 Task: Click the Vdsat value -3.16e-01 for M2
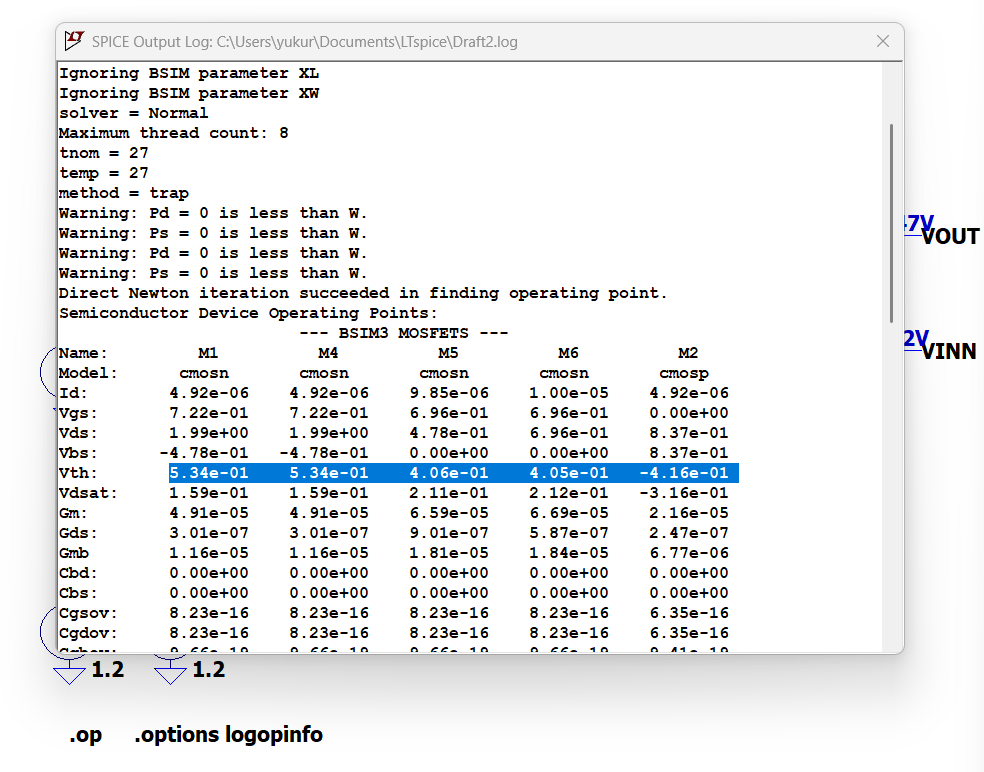click(x=684, y=493)
